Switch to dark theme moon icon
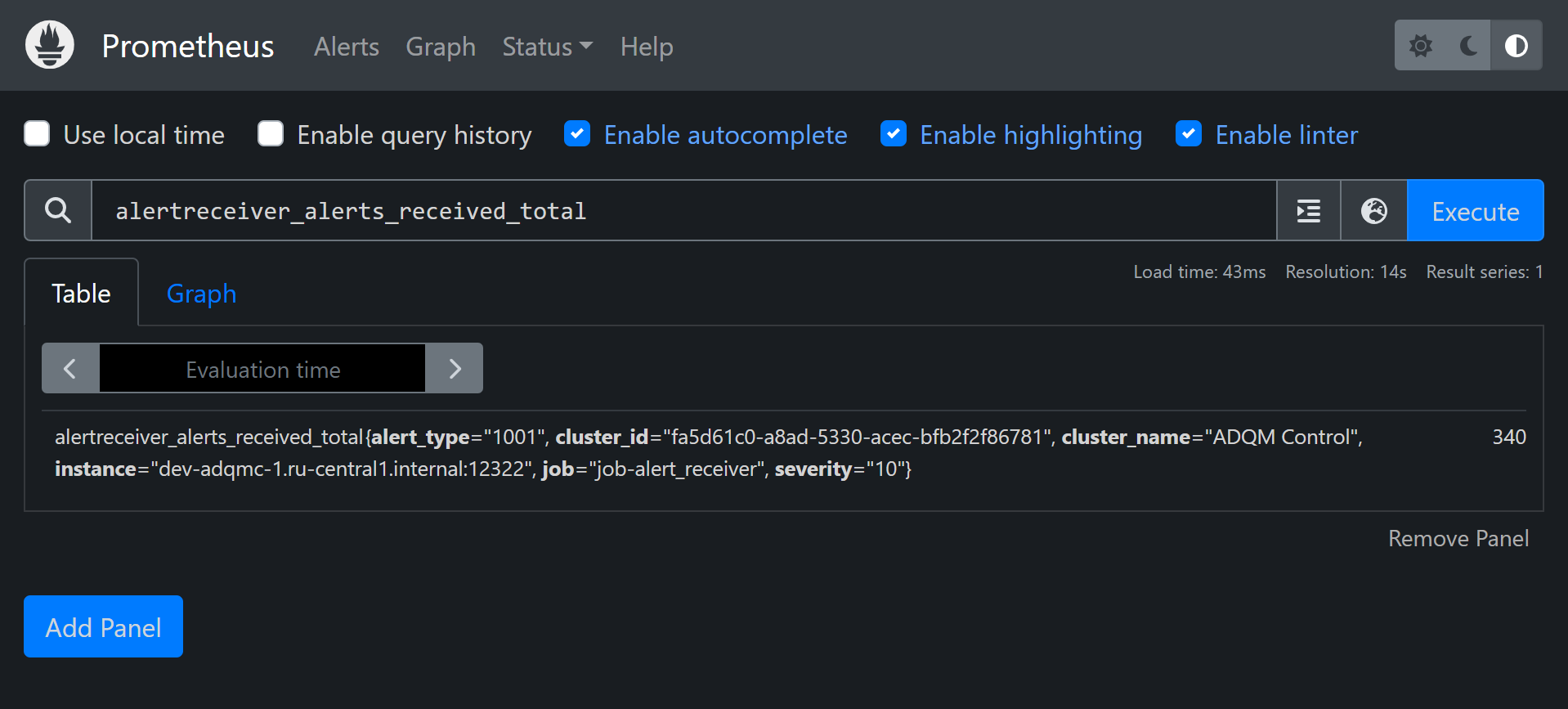This screenshot has width=1568, height=709. [x=1468, y=46]
